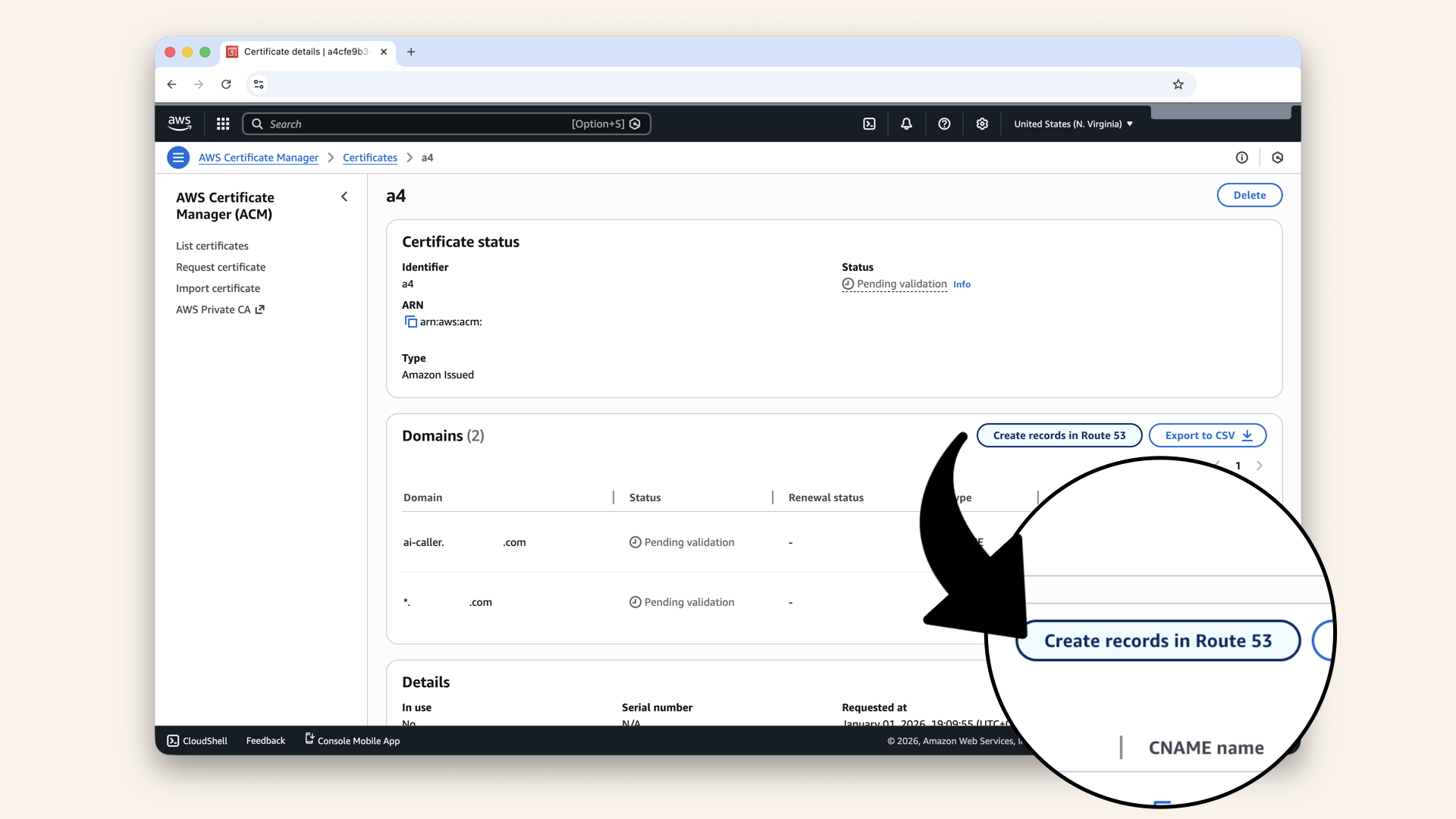Click Create records in Route 53
This screenshot has width=1456, height=819.
coord(1059,435)
